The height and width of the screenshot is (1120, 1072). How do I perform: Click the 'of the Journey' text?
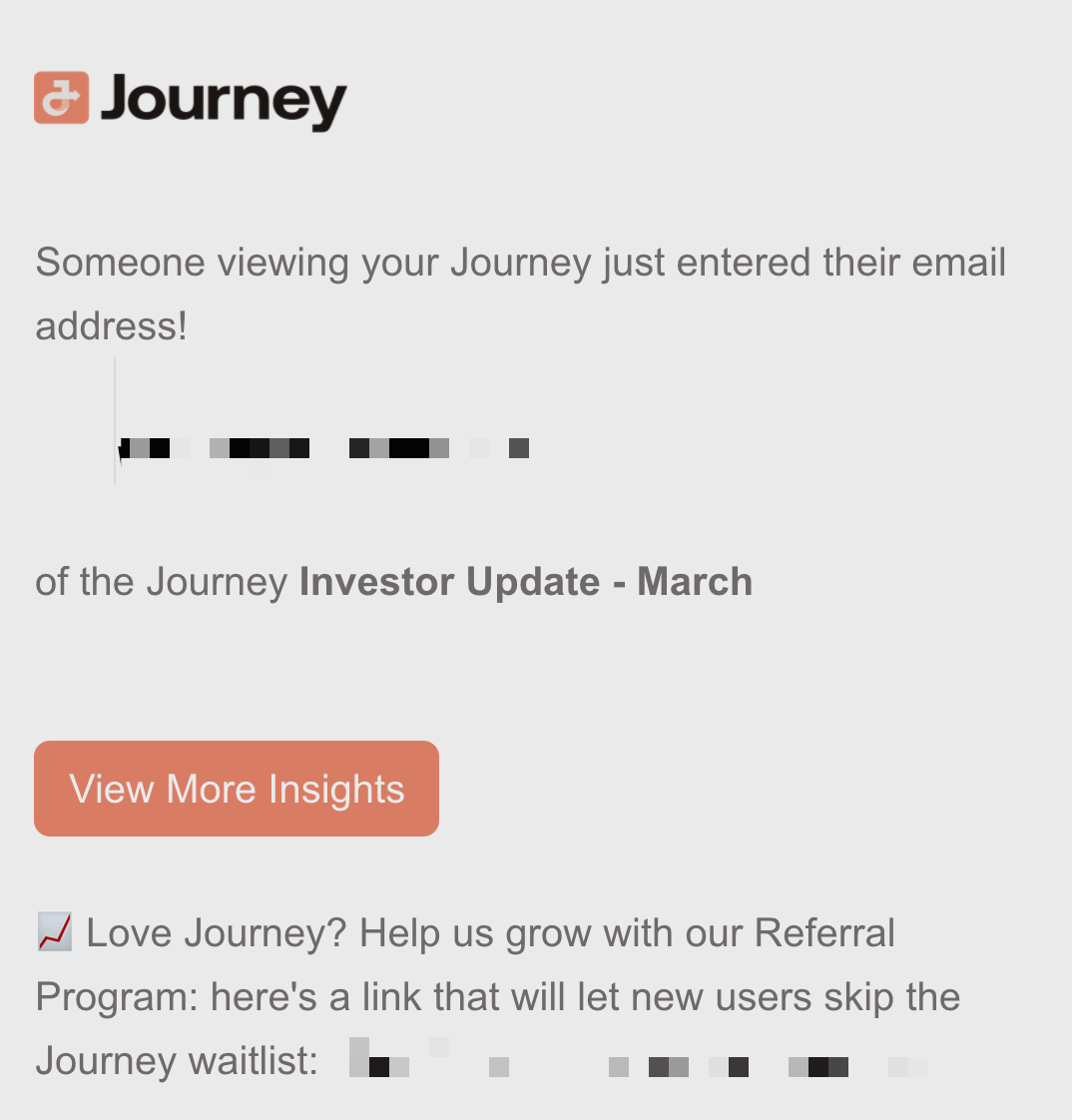coord(162,582)
